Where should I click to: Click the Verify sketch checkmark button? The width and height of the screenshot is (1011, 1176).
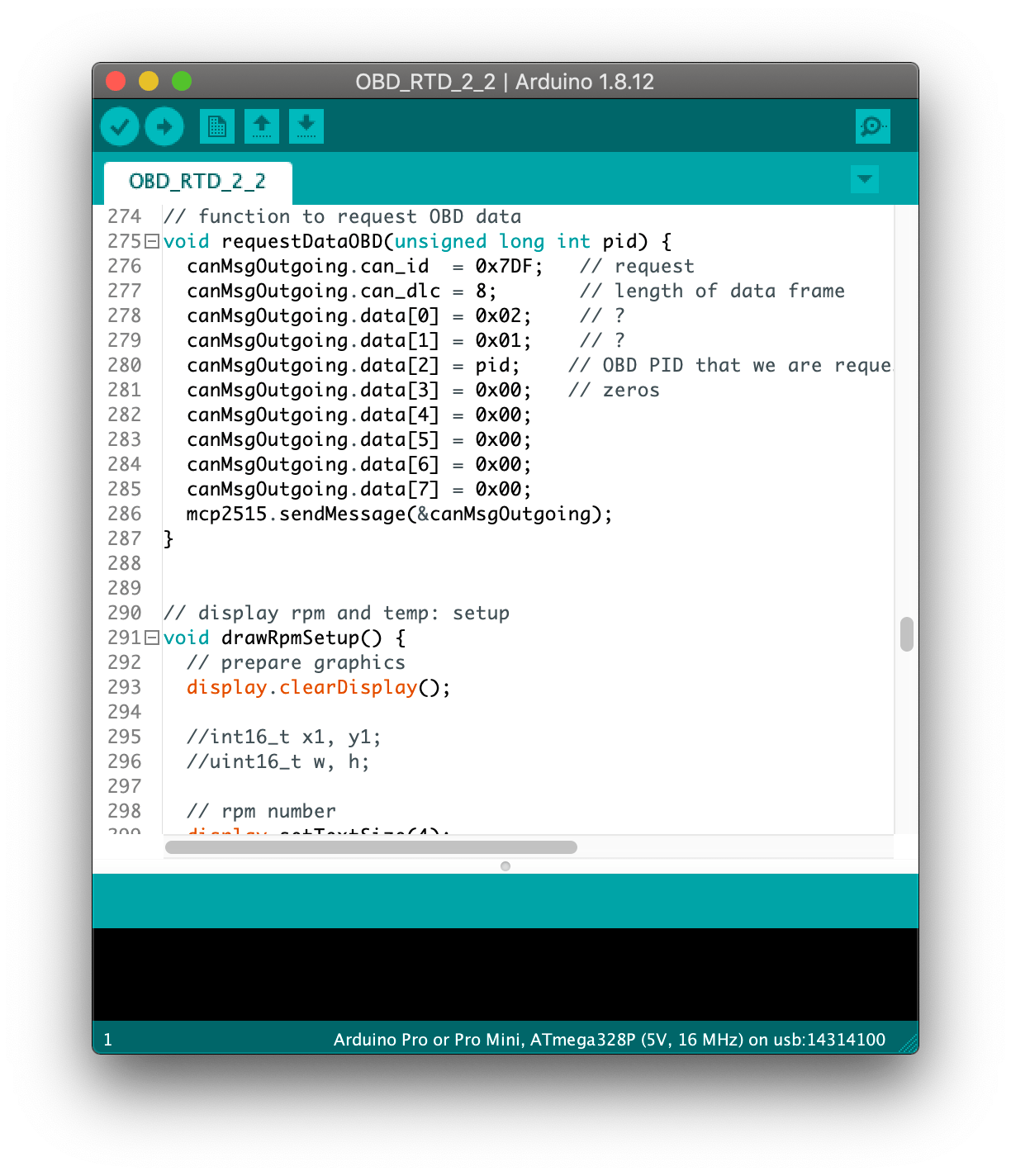point(120,126)
